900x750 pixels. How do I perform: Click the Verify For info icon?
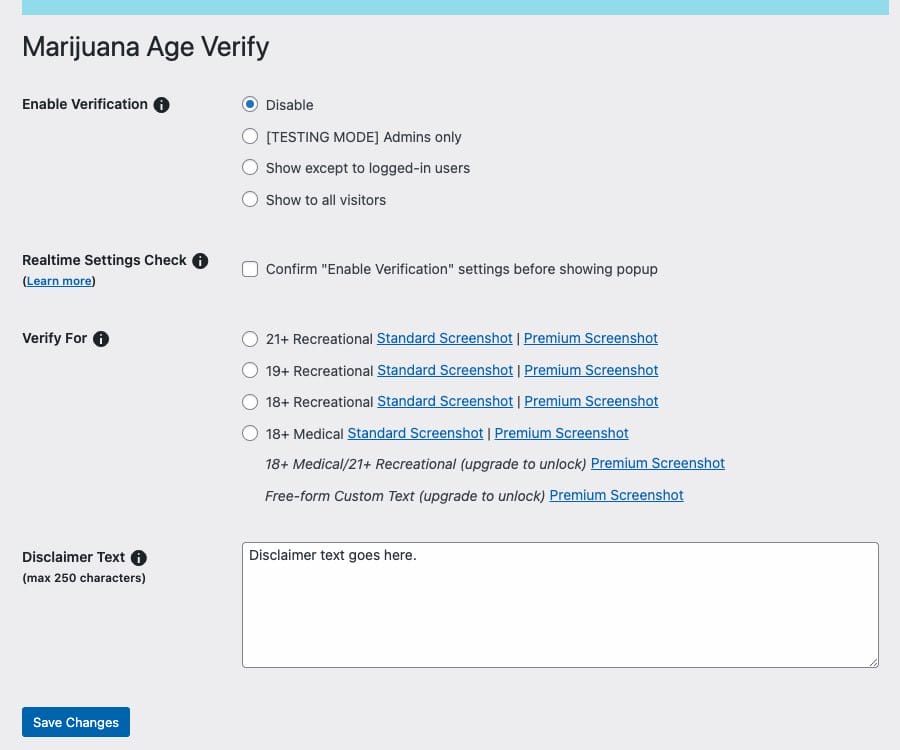(101, 339)
